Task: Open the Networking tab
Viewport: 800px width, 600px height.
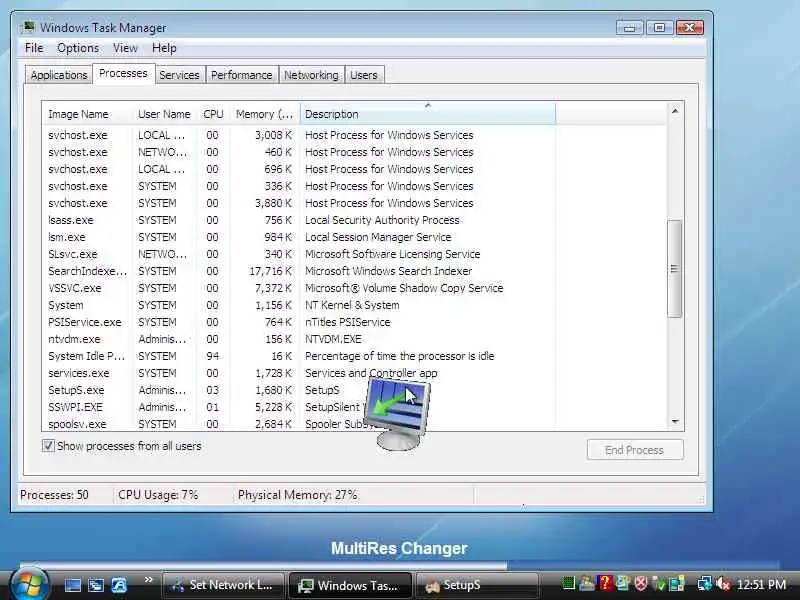Action: point(311,75)
